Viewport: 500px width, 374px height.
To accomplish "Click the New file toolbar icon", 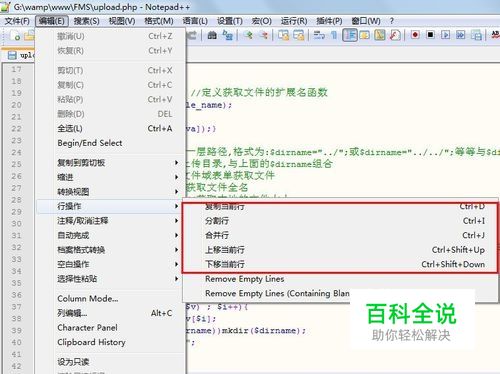I will tap(15, 35).
